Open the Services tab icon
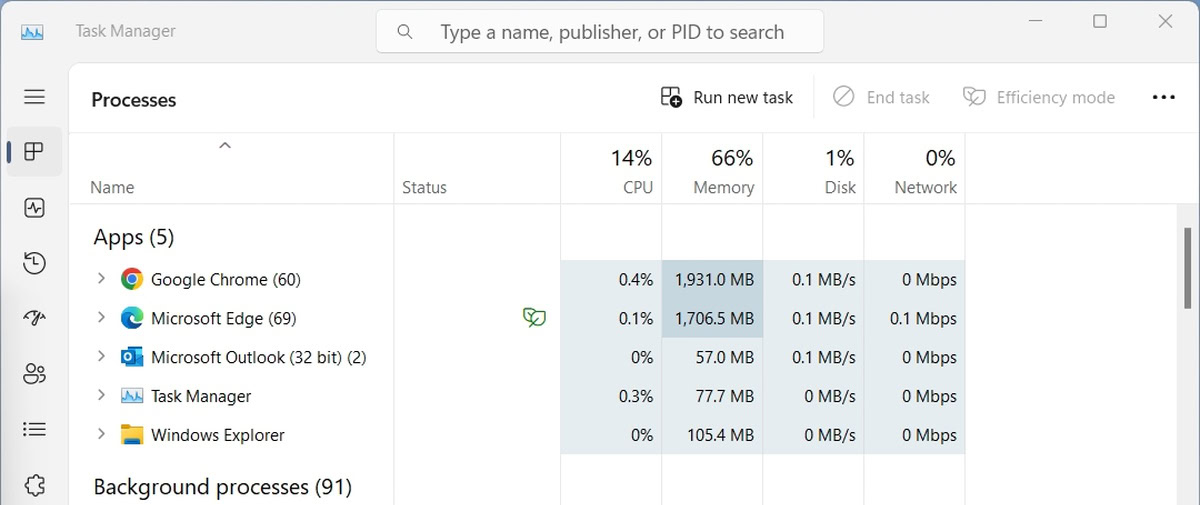 point(34,485)
